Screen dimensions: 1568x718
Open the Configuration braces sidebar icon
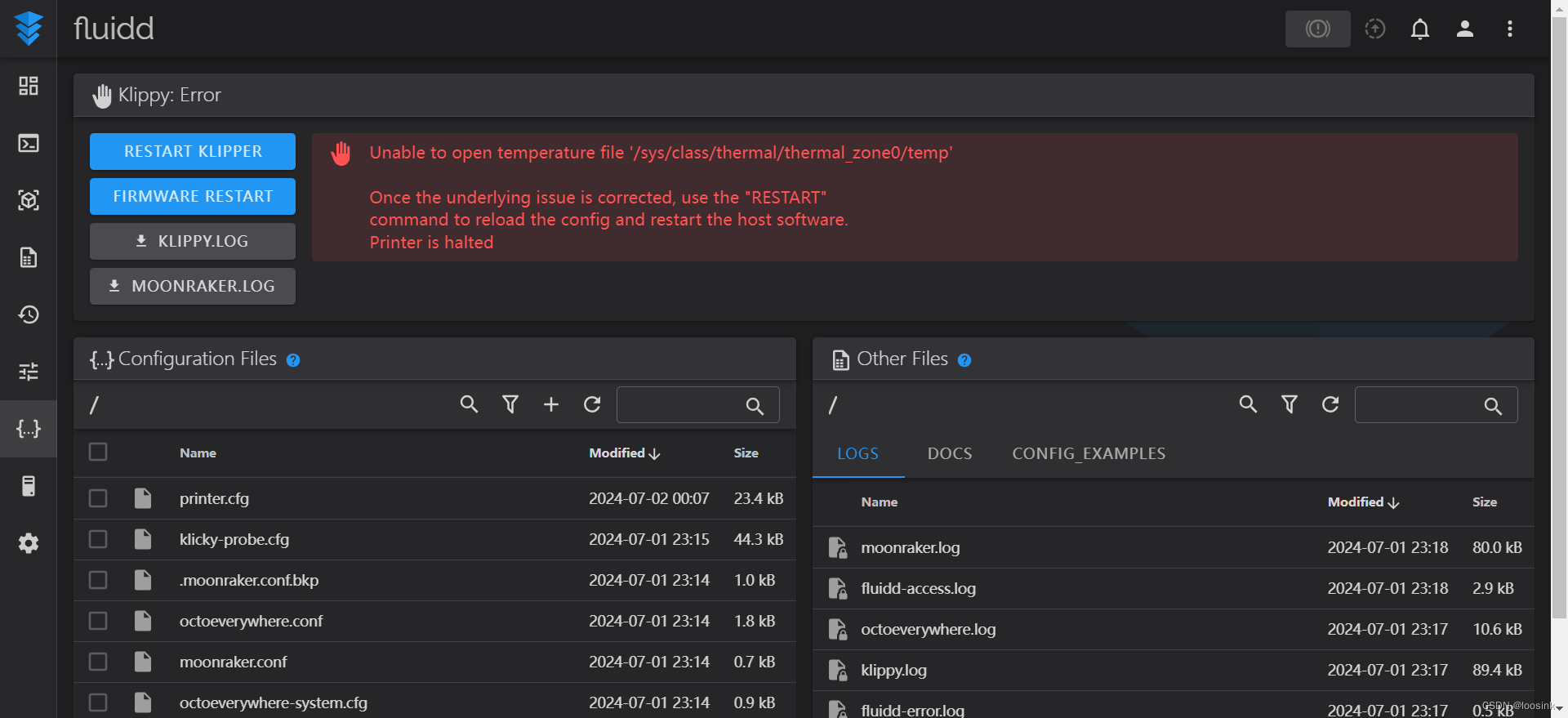coord(29,429)
